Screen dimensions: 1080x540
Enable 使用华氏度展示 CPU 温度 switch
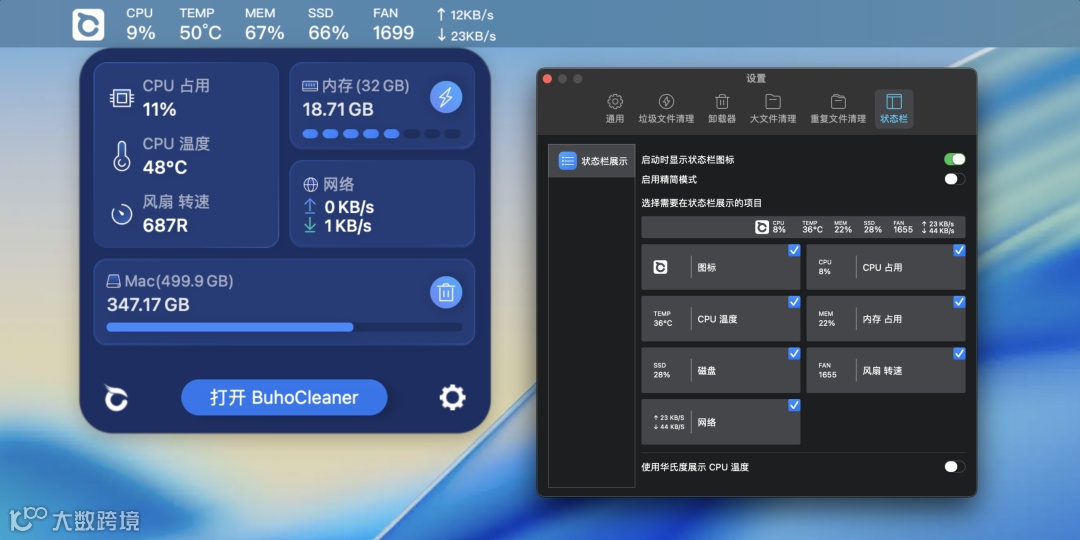[955, 467]
